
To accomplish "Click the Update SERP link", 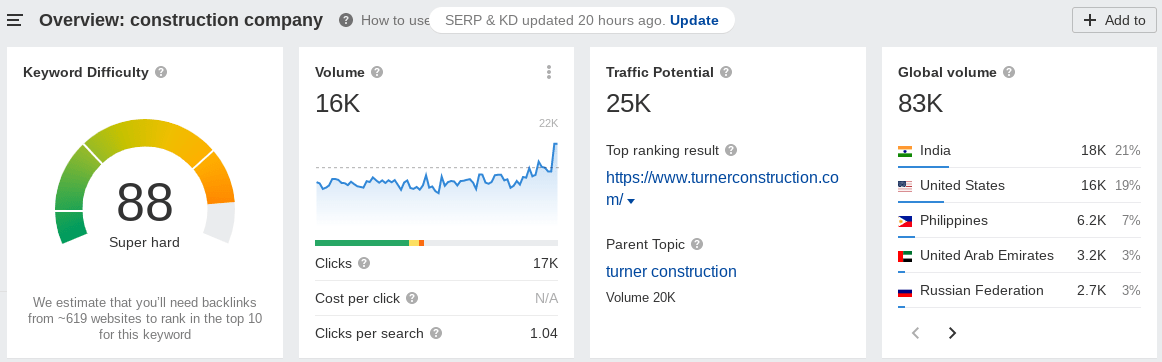I will click(x=694, y=20).
